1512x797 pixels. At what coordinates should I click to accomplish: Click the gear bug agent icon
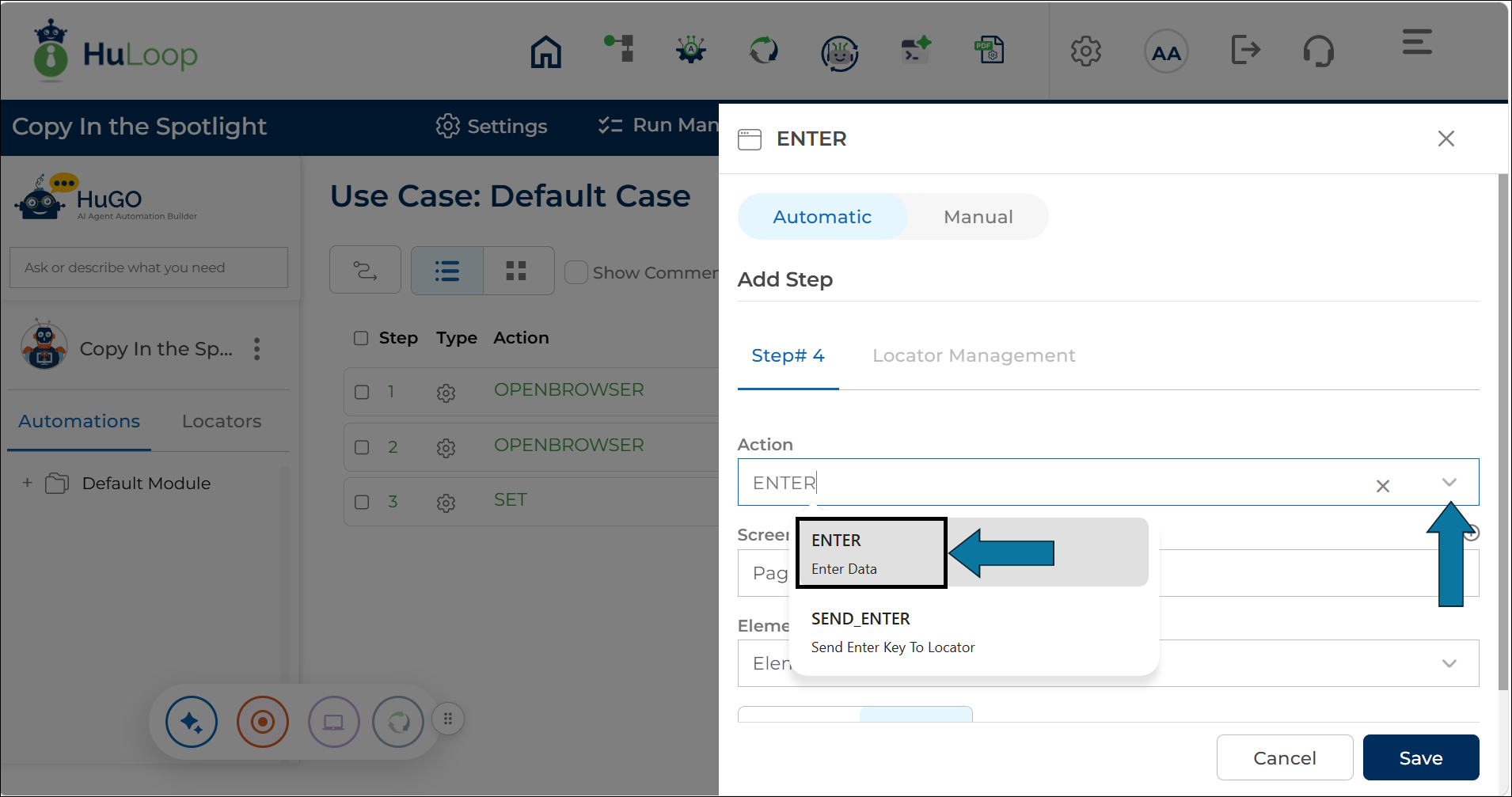[x=691, y=50]
